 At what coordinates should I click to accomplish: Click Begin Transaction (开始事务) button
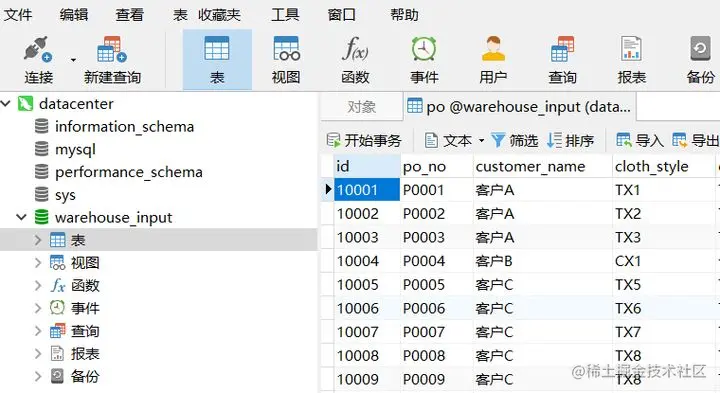(364, 140)
